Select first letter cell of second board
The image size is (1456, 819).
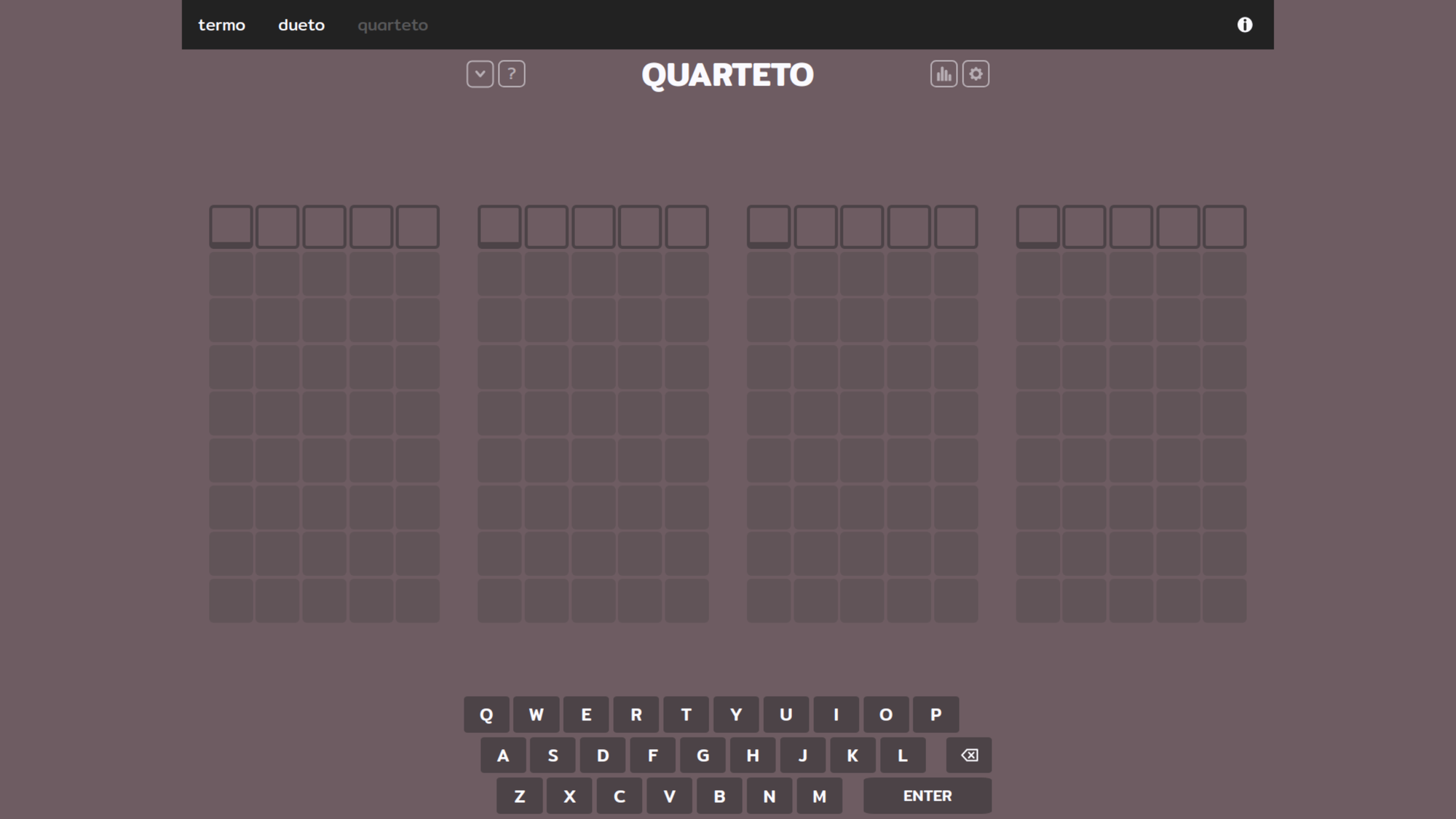click(x=499, y=226)
